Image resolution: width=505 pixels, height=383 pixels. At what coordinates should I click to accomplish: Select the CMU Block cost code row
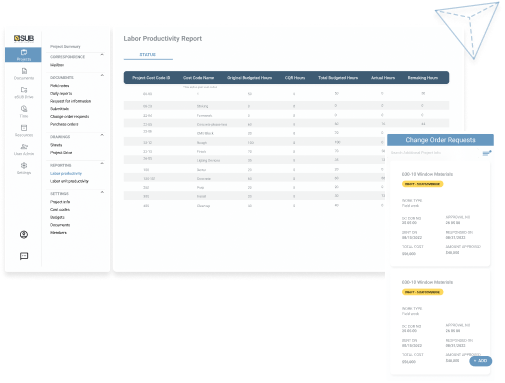click(255, 133)
